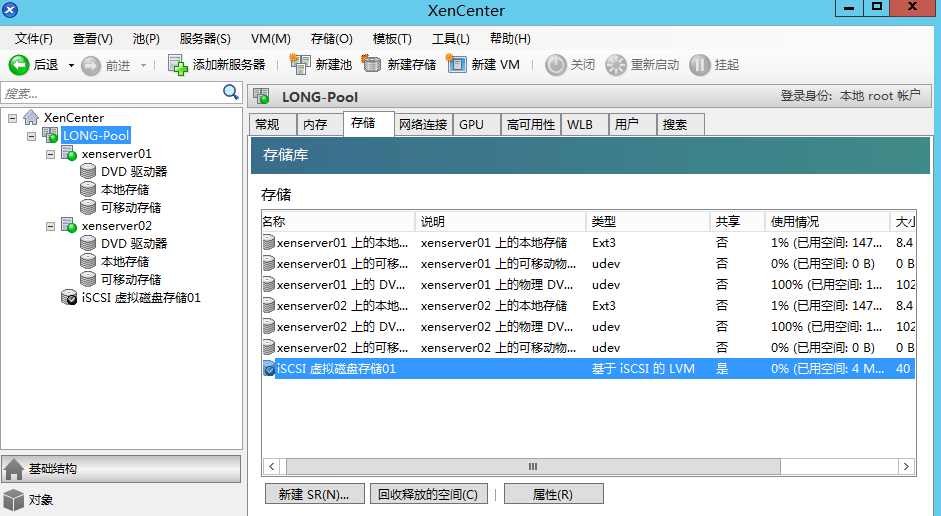Screen dimensions: 941x516
Task: Click the green Back arrow icon
Action: (x=19, y=65)
